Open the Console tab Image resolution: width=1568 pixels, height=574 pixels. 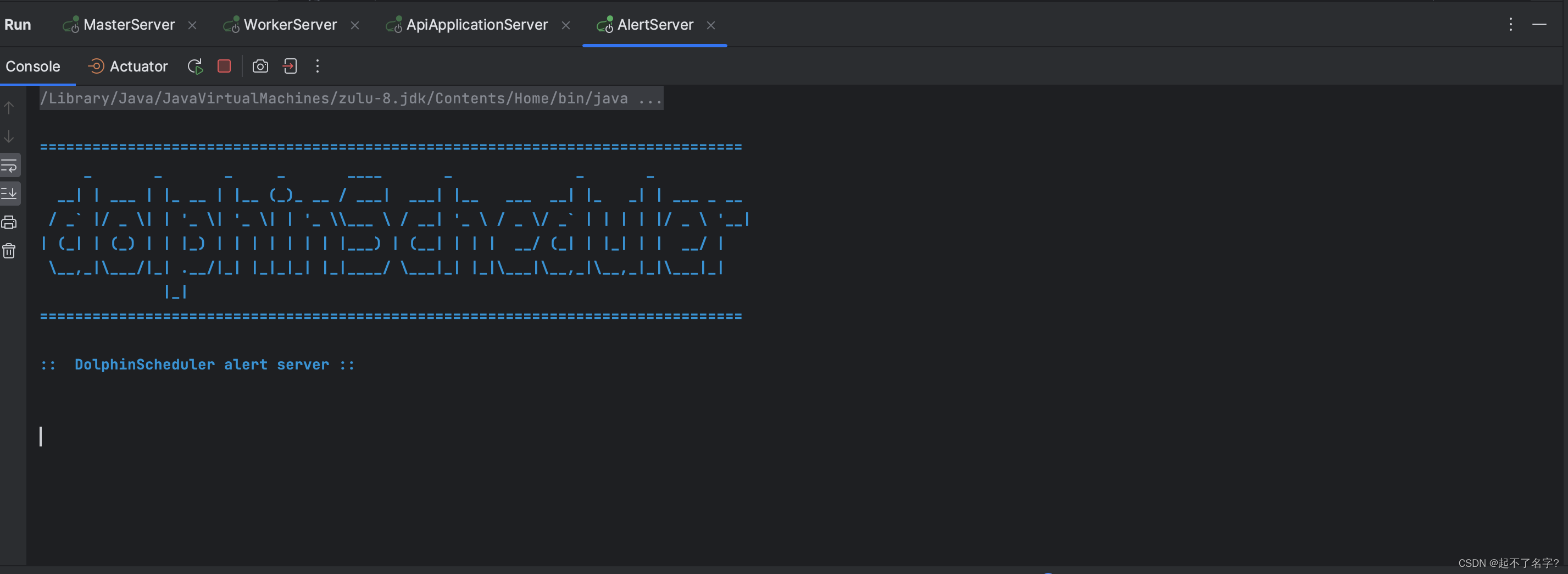[33, 67]
